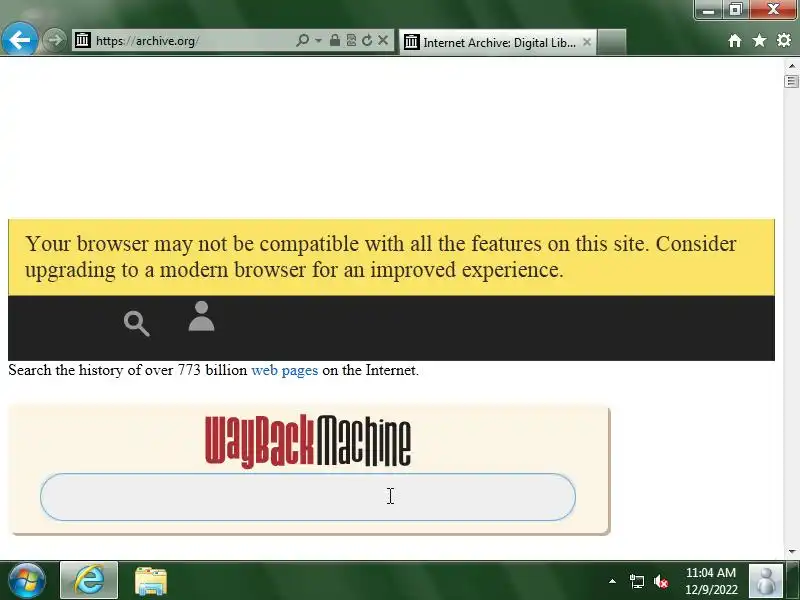Open Windows Explorer from the taskbar
The width and height of the screenshot is (800, 600).
click(151, 581)
